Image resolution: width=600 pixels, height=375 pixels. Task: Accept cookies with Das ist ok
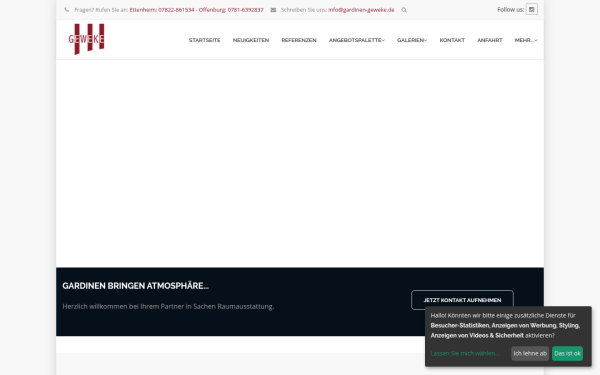coord(567,354)
